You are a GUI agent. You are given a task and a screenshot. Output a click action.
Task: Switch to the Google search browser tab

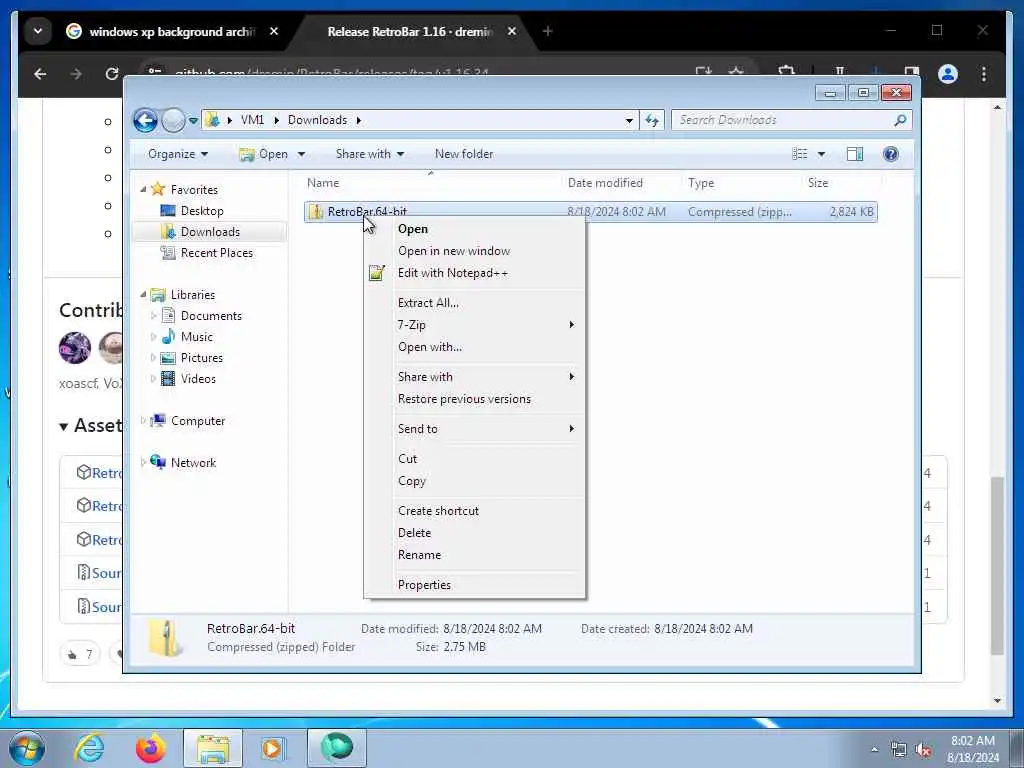pos(172,31)
